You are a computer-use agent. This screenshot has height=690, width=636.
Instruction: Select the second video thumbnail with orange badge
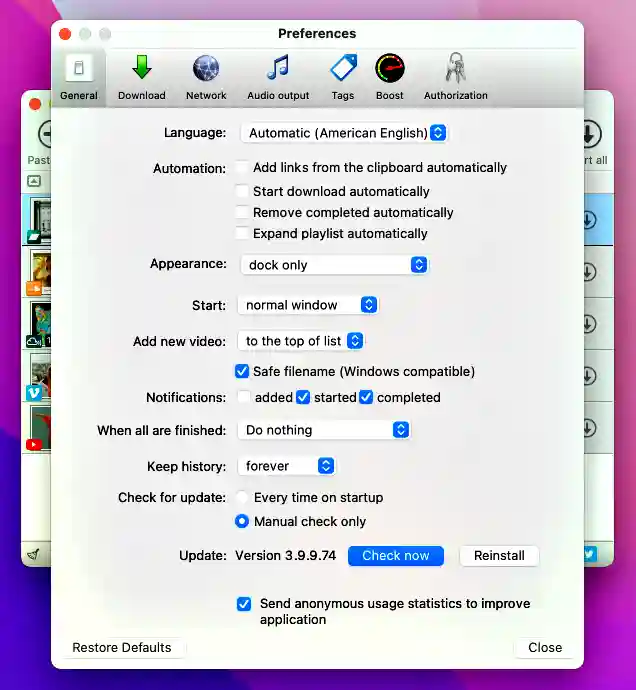40,272
